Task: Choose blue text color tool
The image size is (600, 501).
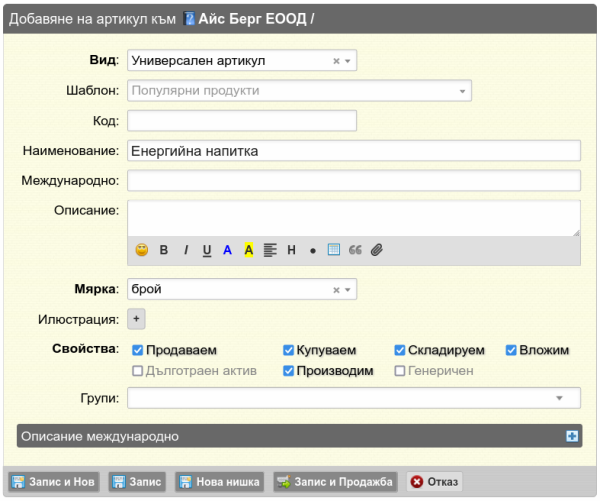Action: [227, 250]
